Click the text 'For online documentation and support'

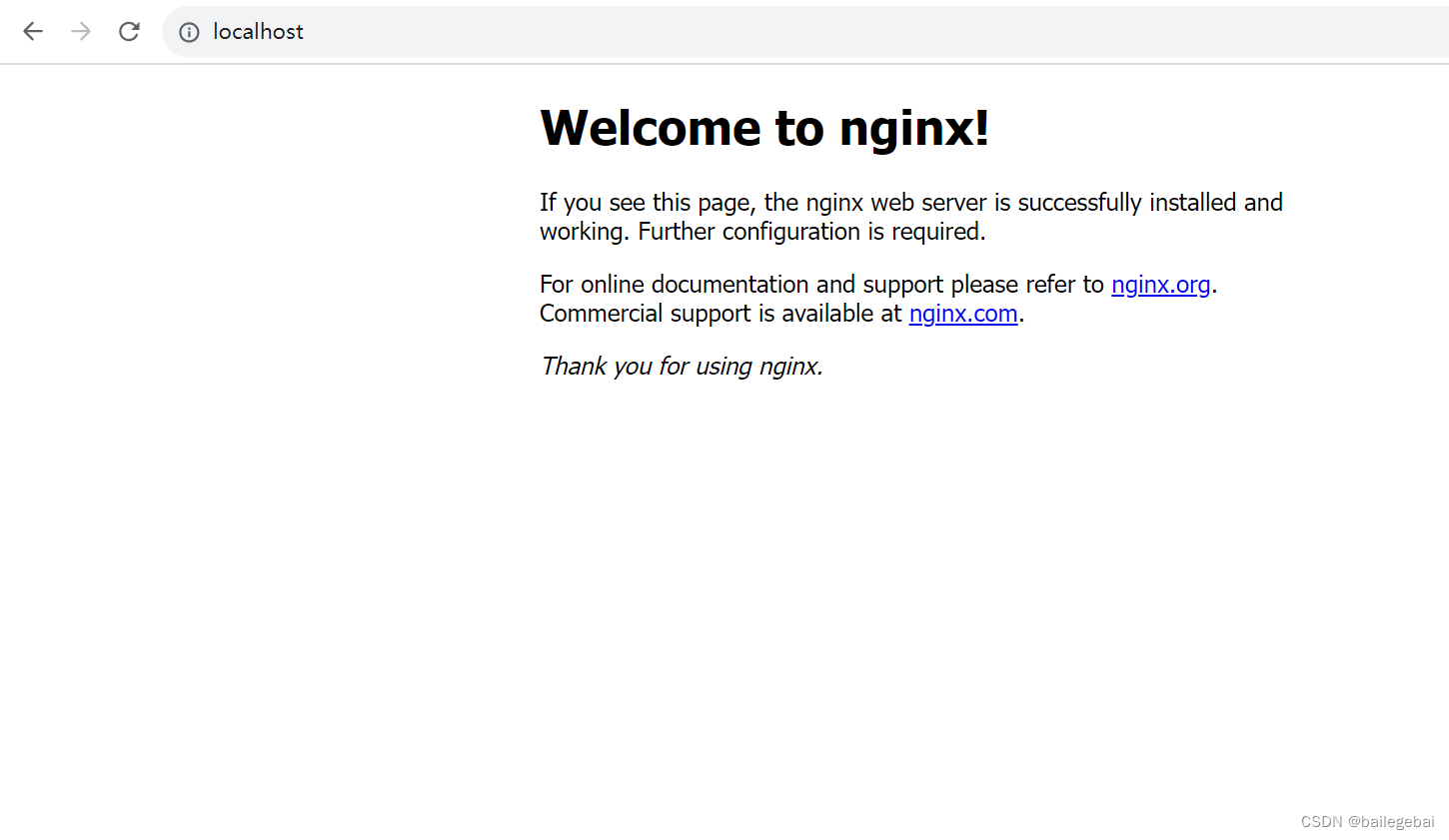(741, 285)
